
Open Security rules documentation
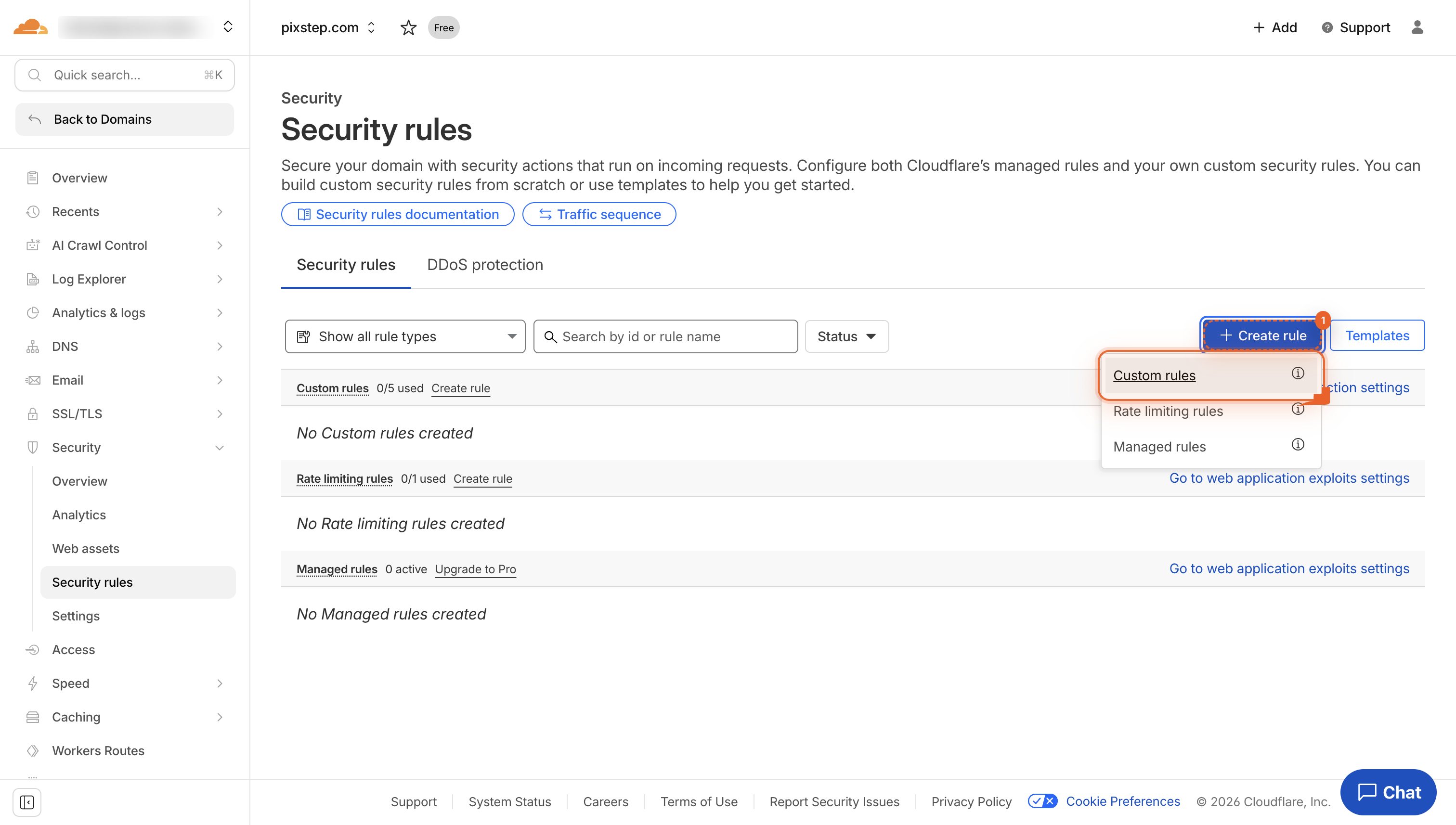[397, 214]
